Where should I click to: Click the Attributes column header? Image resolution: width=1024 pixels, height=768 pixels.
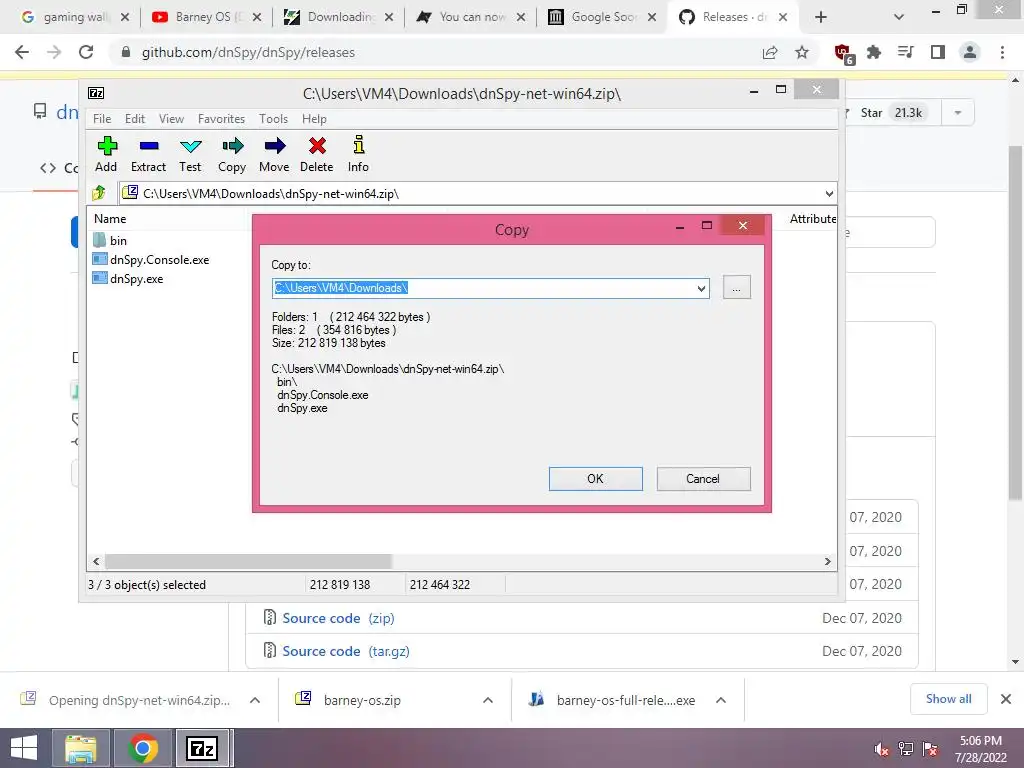(812, 219)
